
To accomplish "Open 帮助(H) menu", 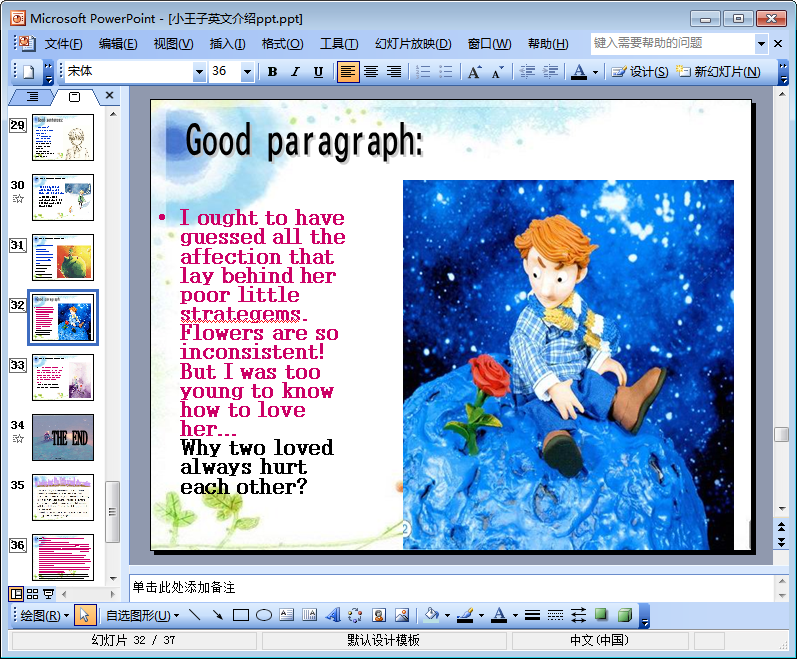I will [548, 44].
